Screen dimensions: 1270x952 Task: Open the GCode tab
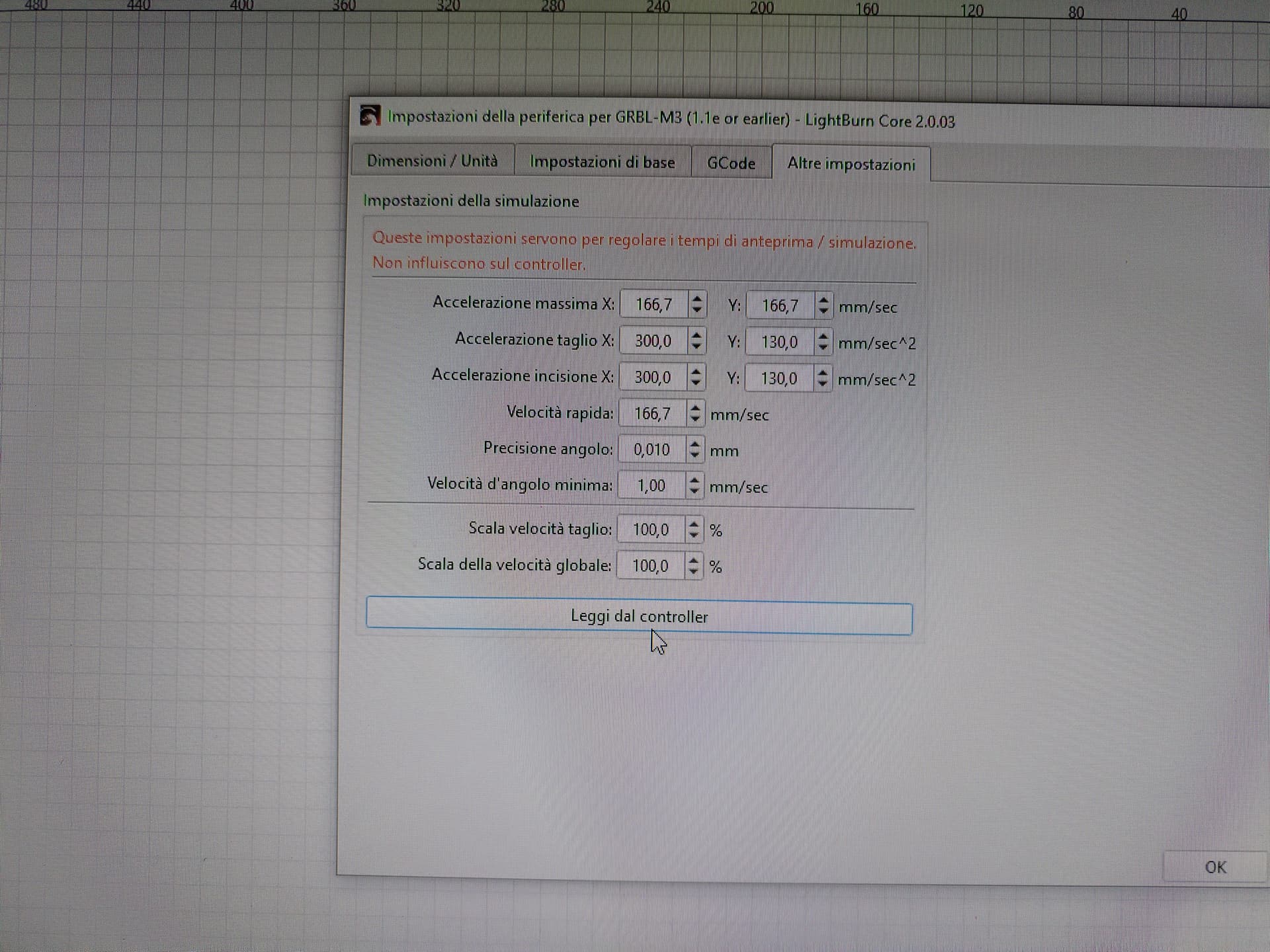tap(731, 163)
